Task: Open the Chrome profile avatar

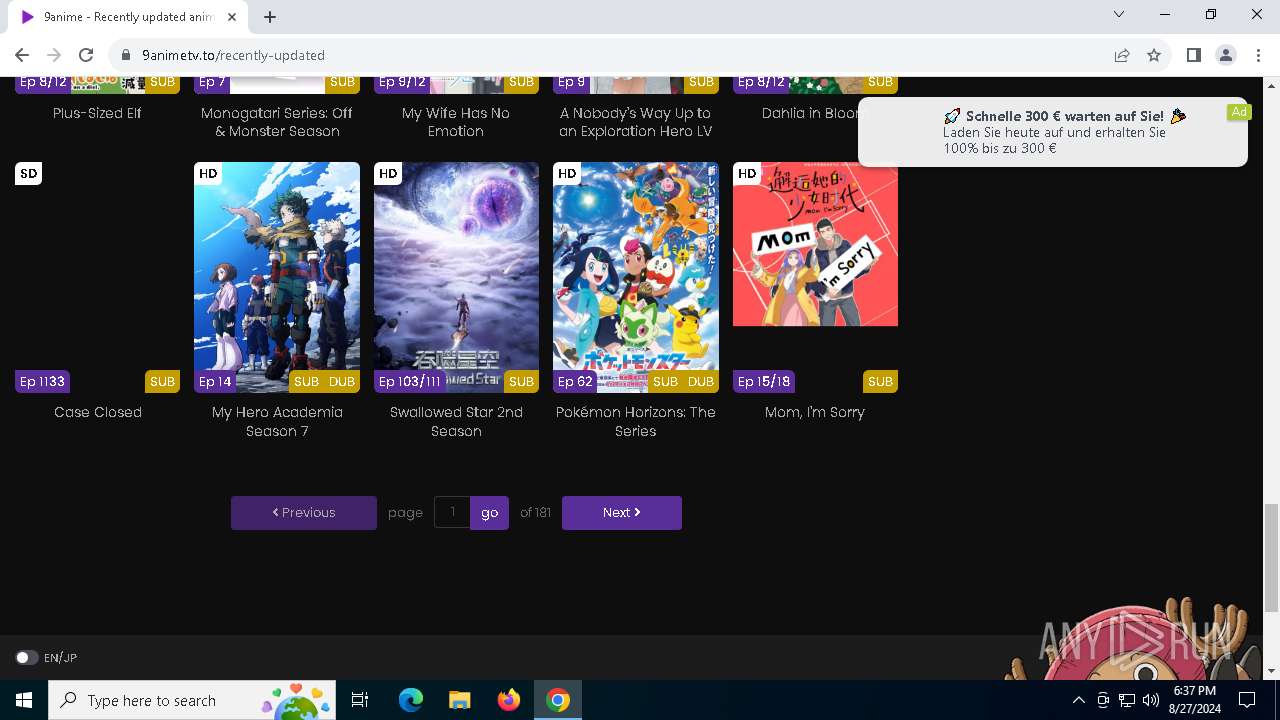Action: coord(1226,55)
